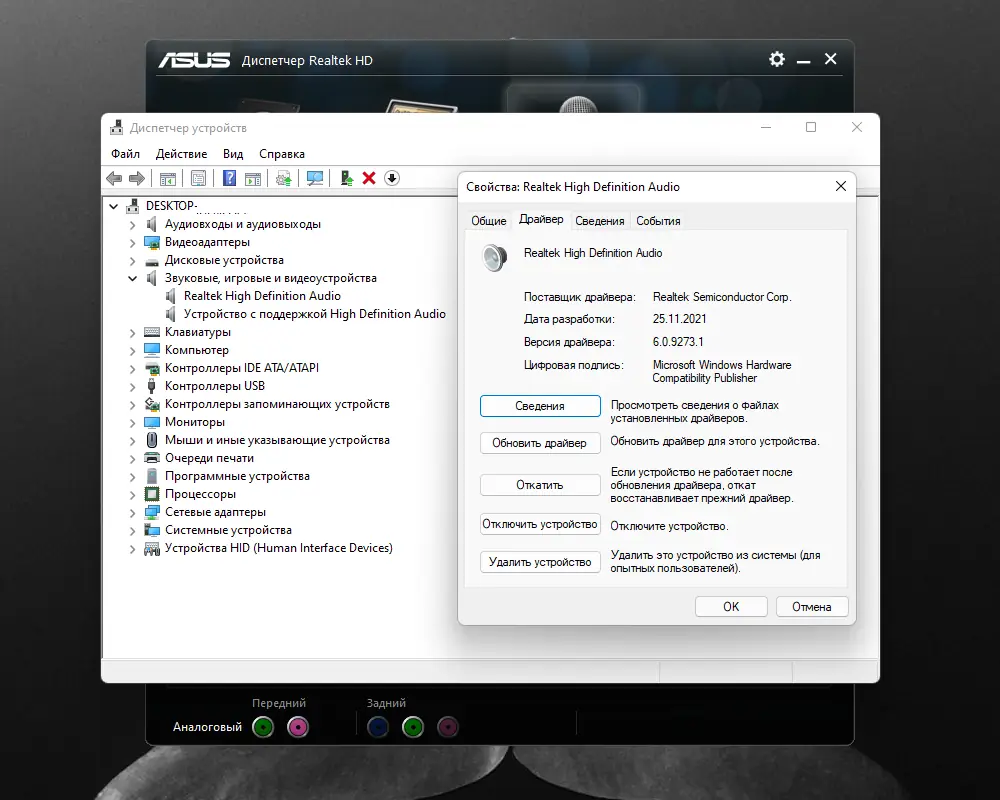Expand the Видеоадаптеры category
1000x800 pixels.
[x=133, y=242]
